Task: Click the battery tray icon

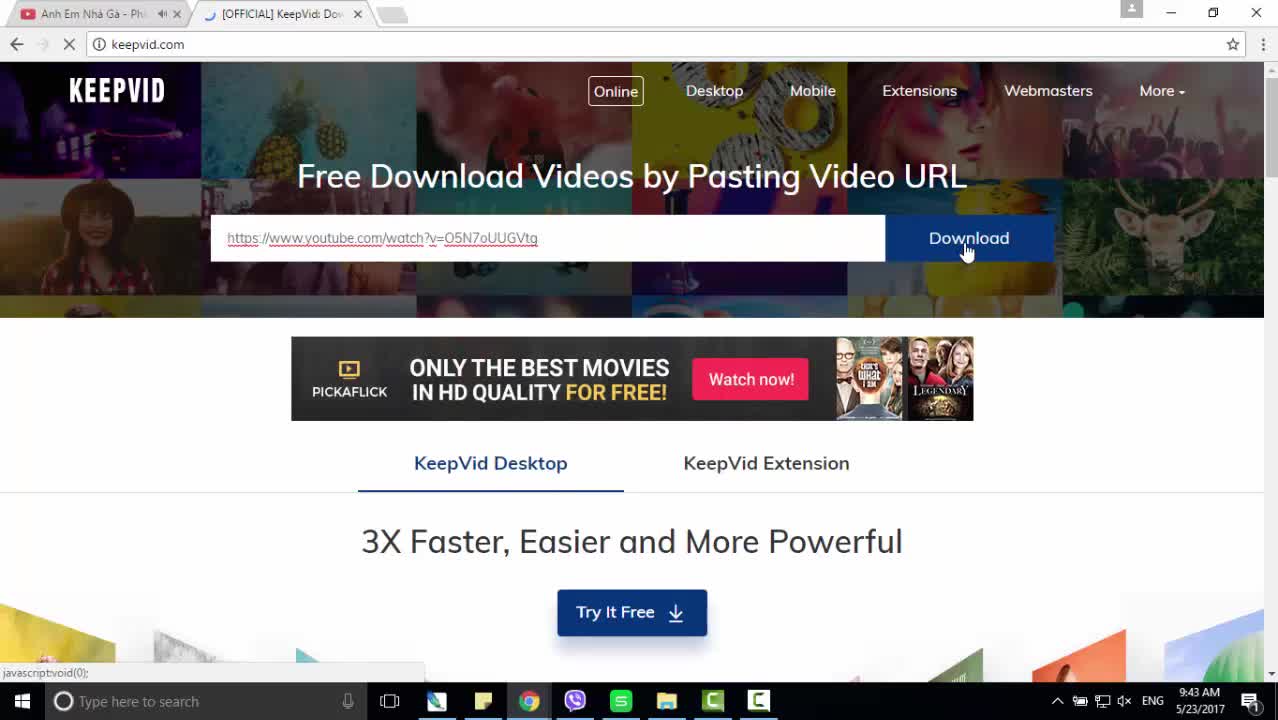Action: pos(1080,701)
